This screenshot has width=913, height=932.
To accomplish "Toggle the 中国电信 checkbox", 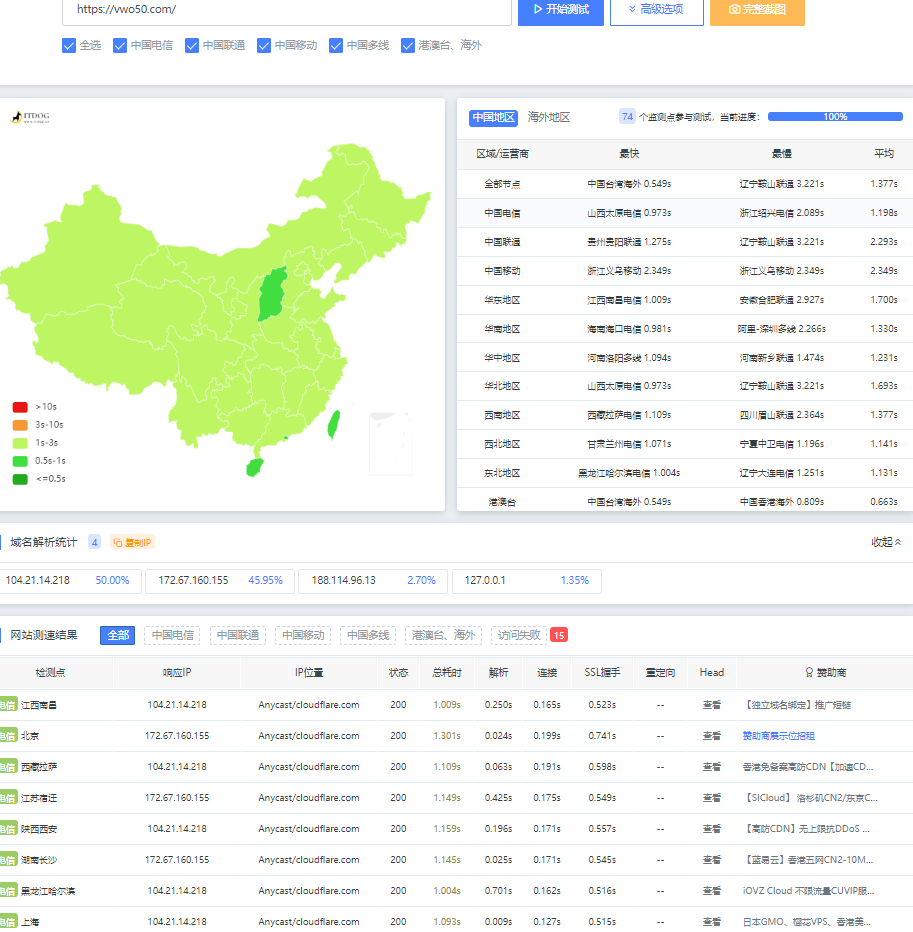I will point(120,46).
